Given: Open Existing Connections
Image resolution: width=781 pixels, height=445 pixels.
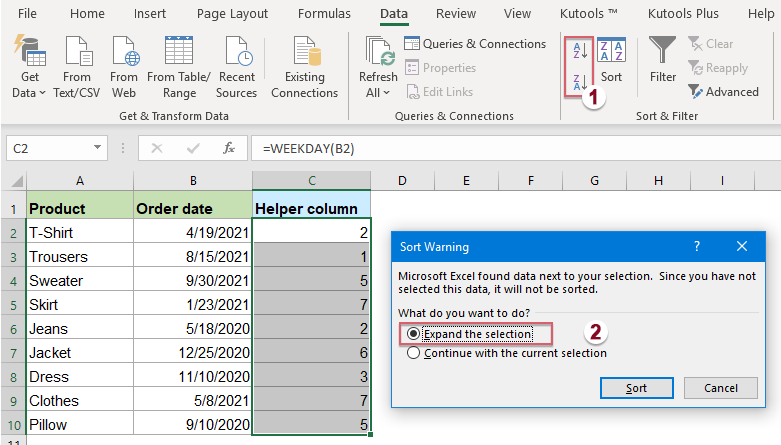Looking at the screenshot, I should 304,52.
